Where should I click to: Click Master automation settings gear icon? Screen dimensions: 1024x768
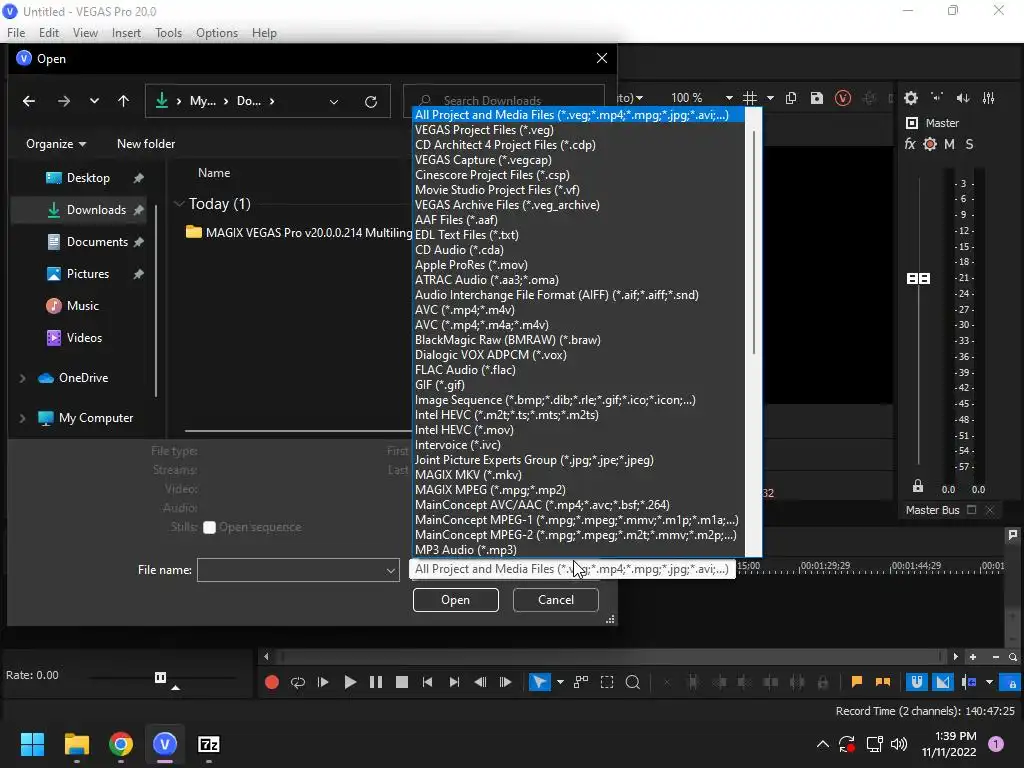[x=930, y=144]
